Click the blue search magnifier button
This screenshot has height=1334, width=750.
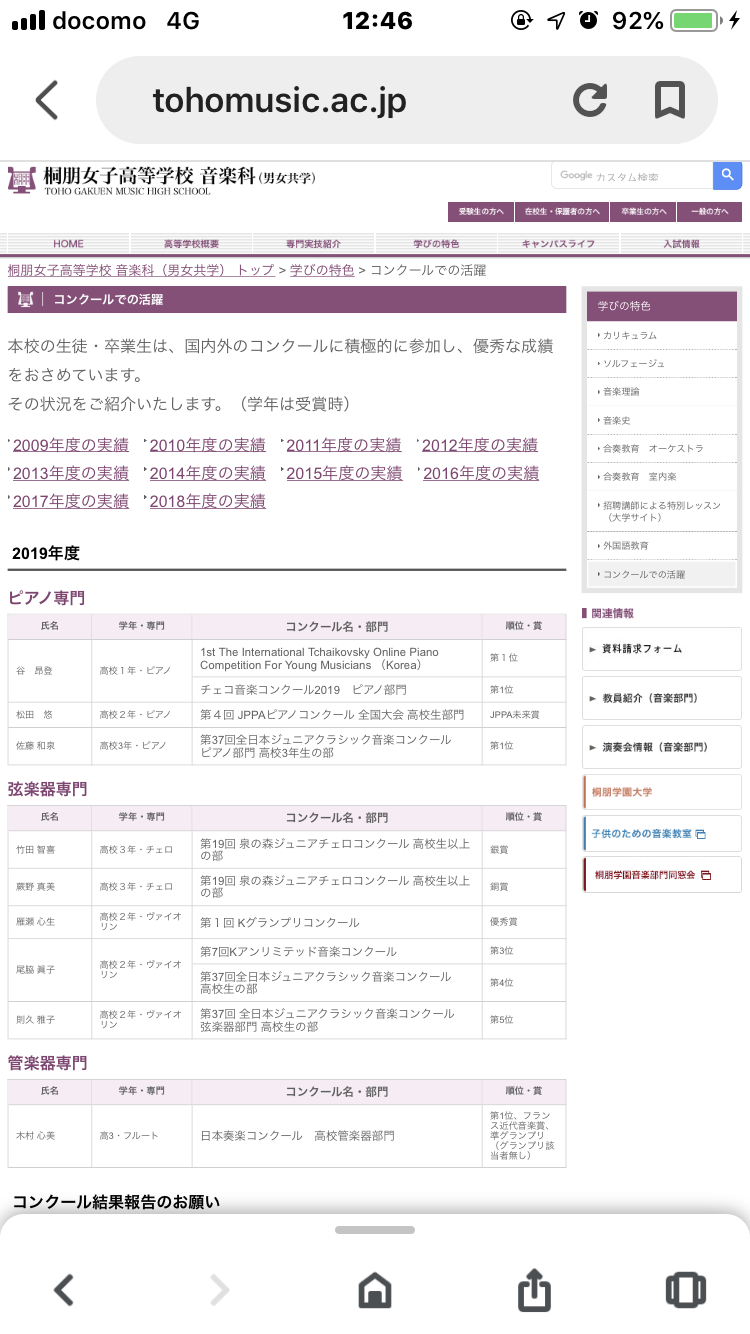[727, 175]
